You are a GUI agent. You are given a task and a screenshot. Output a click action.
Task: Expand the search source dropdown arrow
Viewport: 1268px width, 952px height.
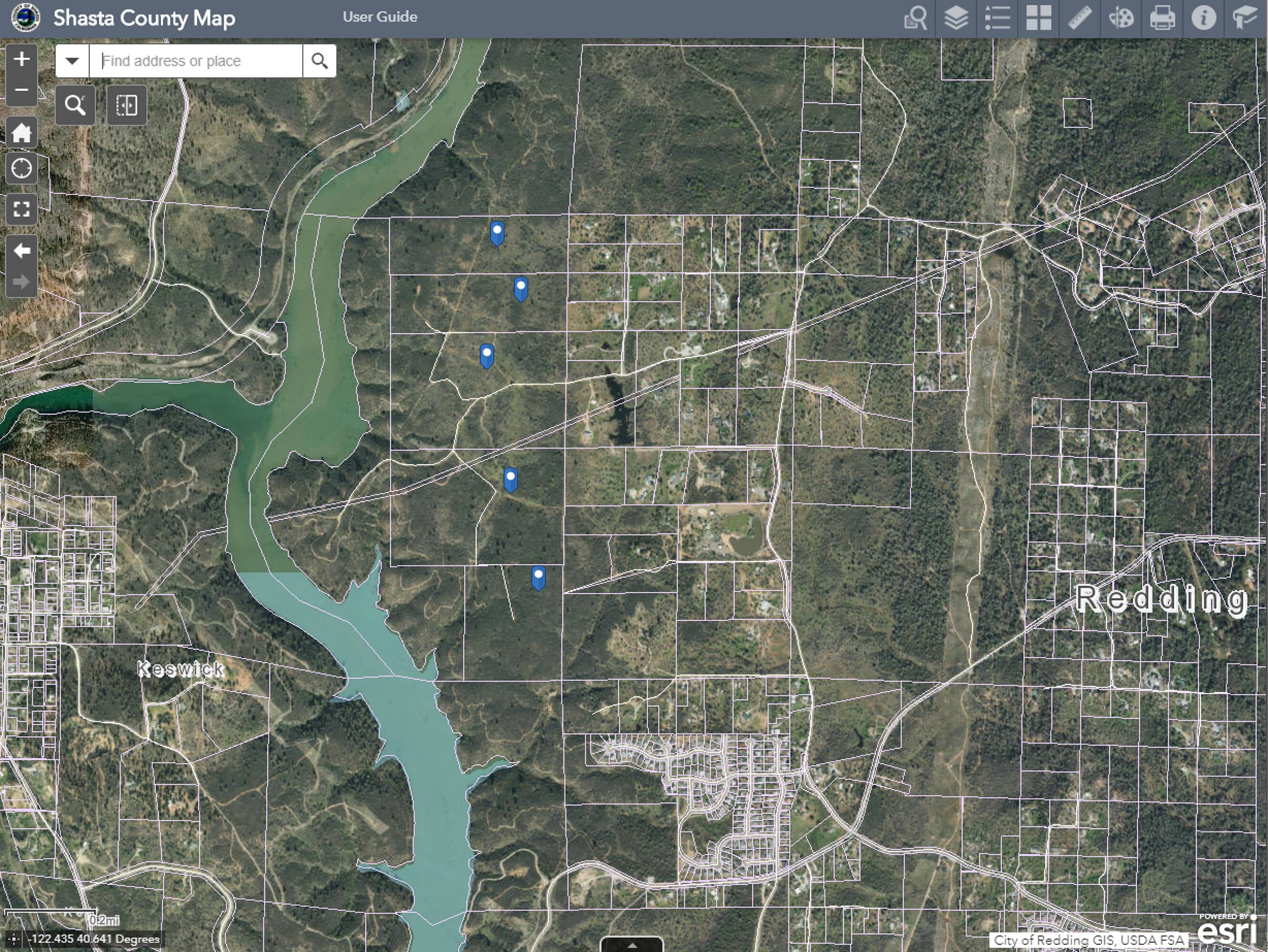pyautogui.click(x=72, y=61)
